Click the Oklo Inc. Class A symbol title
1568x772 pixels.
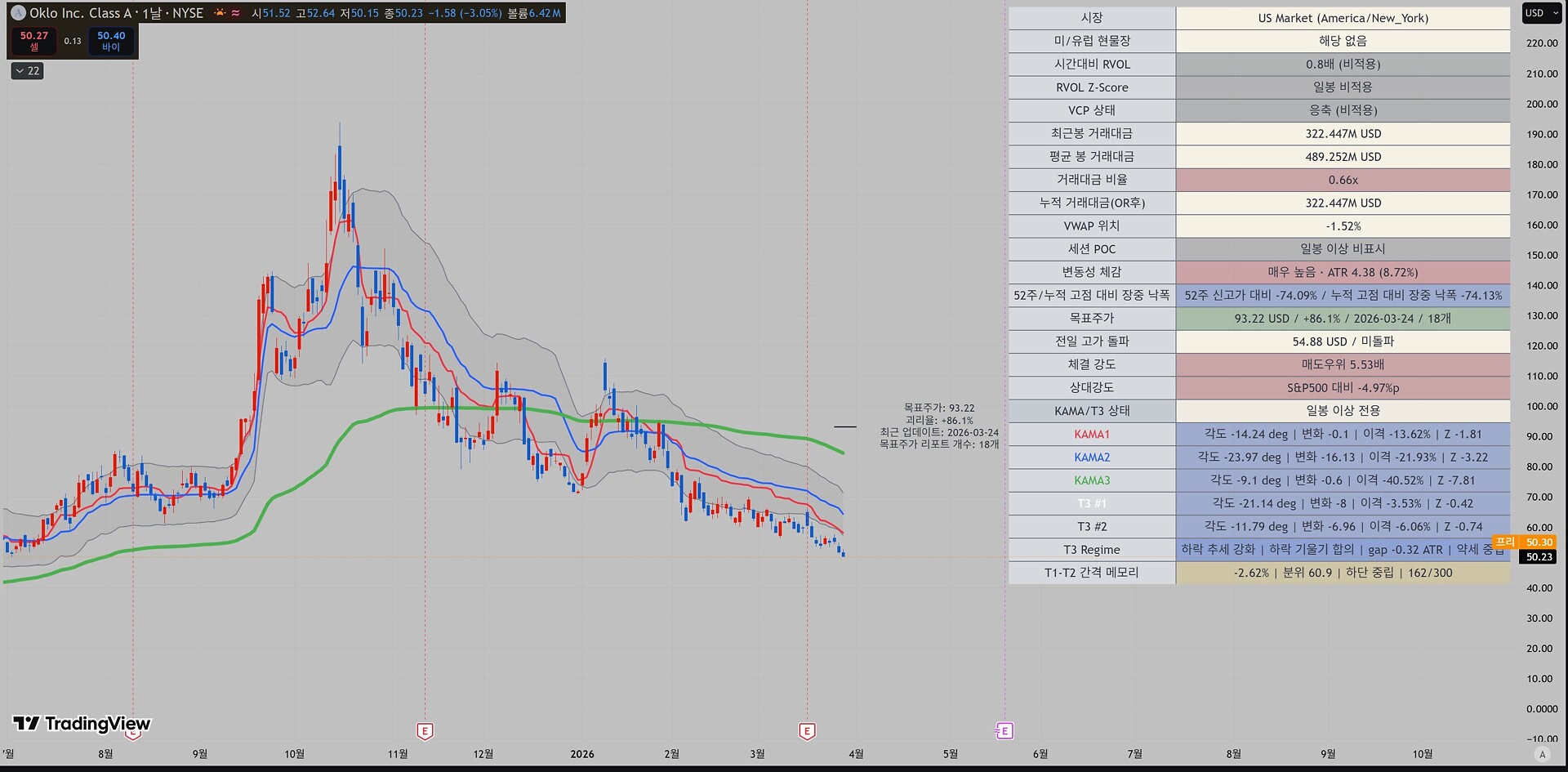coord(82,13)
